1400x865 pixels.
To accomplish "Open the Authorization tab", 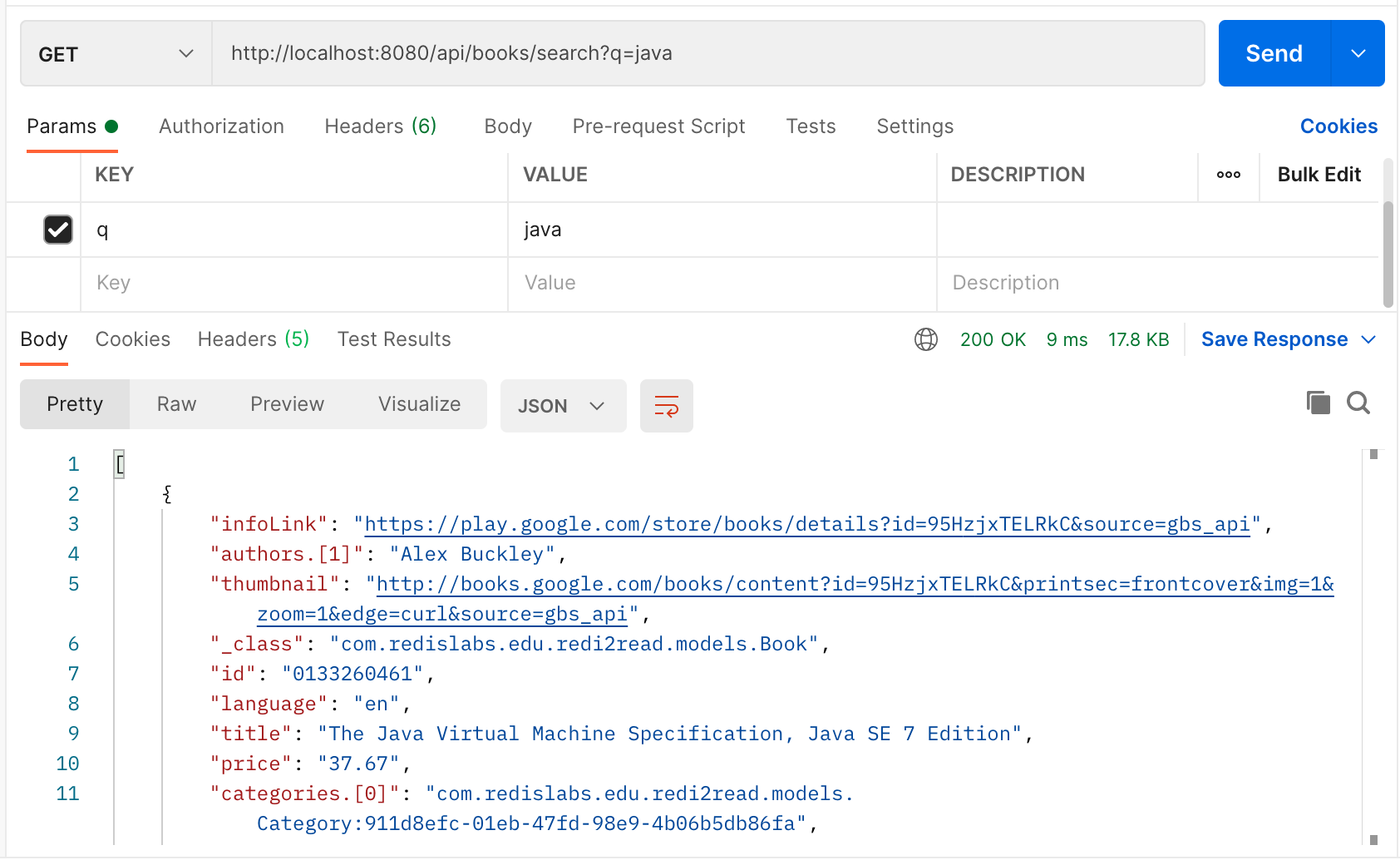I will [221, 126].
